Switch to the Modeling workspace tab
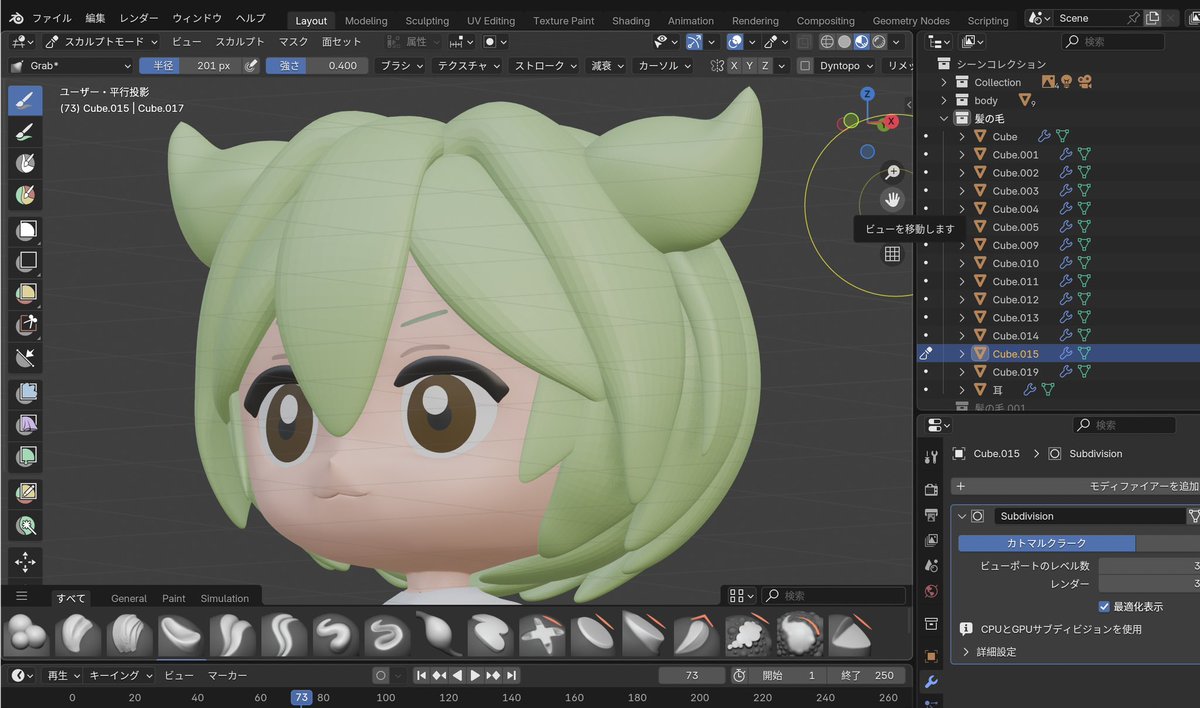The width and height of the screenshot is (1200, 708). (366, 20)
